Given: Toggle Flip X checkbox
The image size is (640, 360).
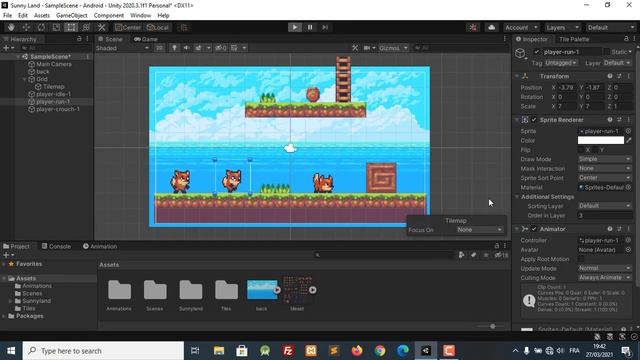Looking at the screenshot, I should pos(581,150).
